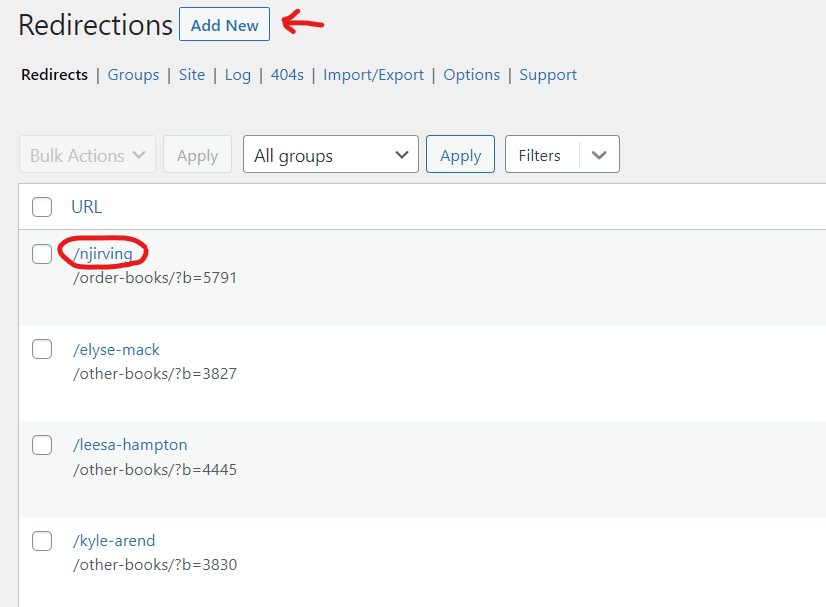
Task: Open the Bulk Actions dropdown
Action: [x=88, y=155]
